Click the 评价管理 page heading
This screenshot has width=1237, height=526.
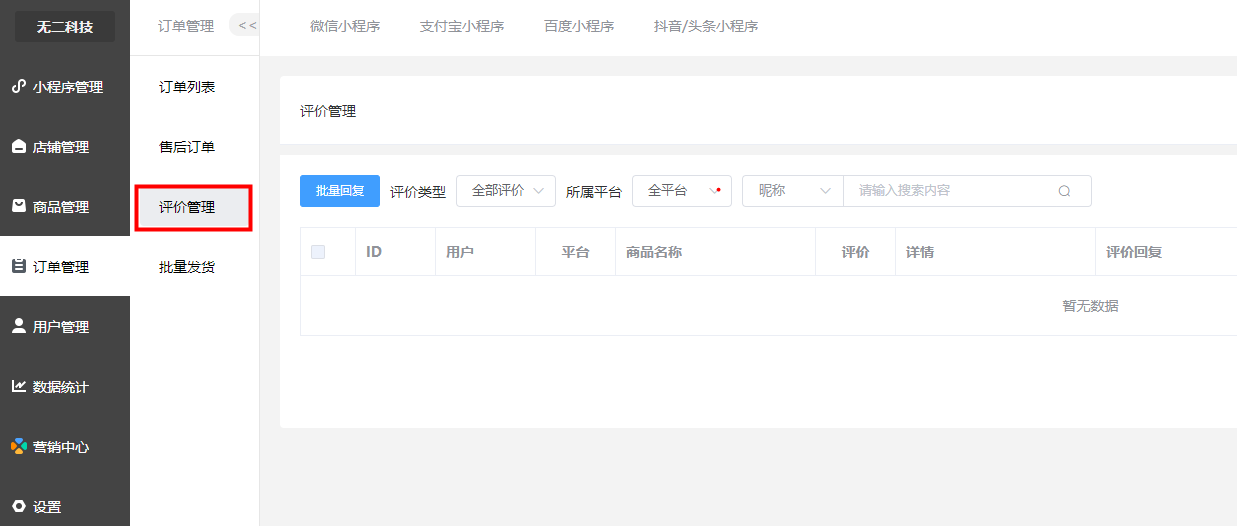point(328,111)
